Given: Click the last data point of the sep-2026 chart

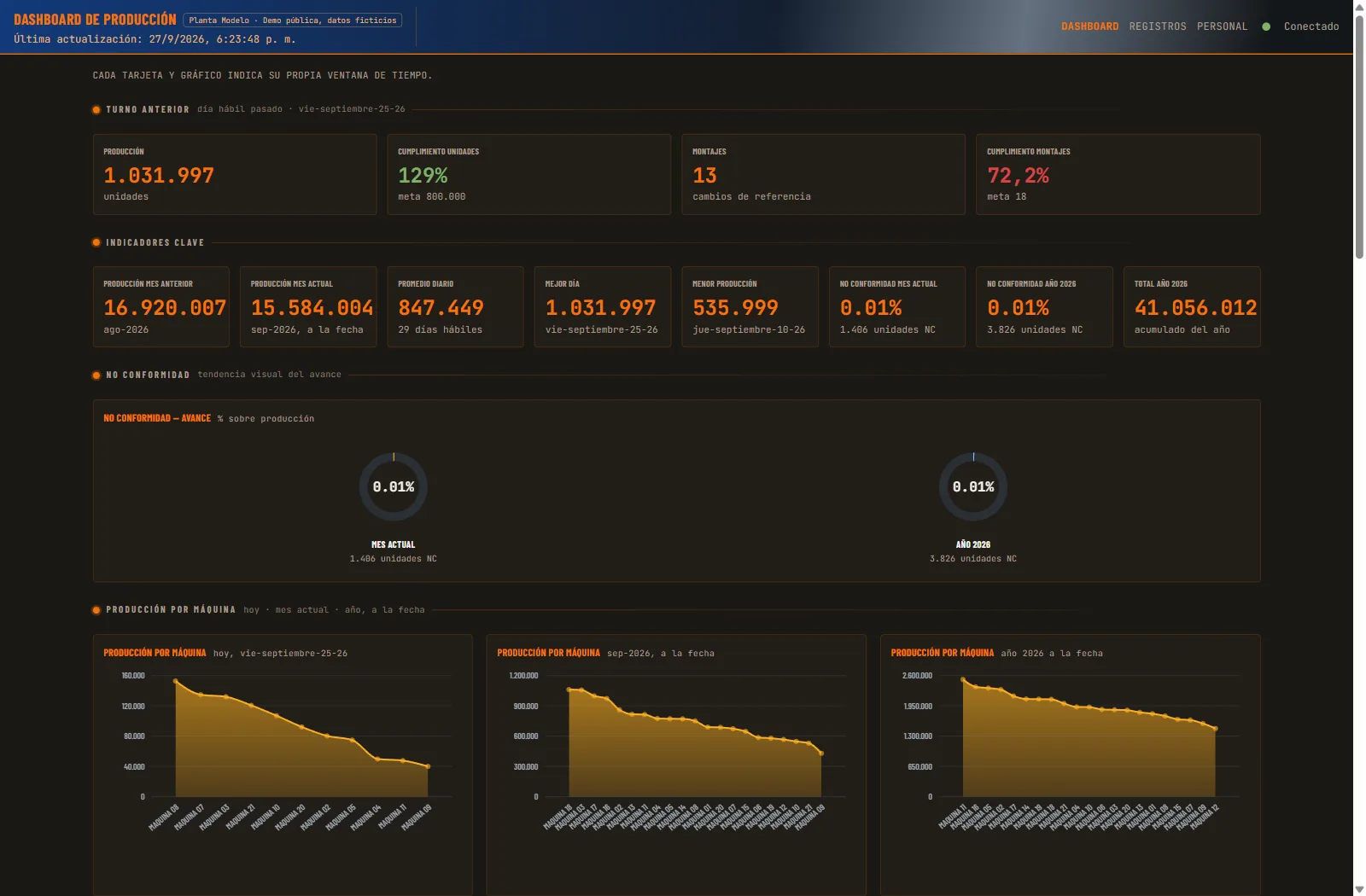Looking at the screenshot, I should 821,753.
